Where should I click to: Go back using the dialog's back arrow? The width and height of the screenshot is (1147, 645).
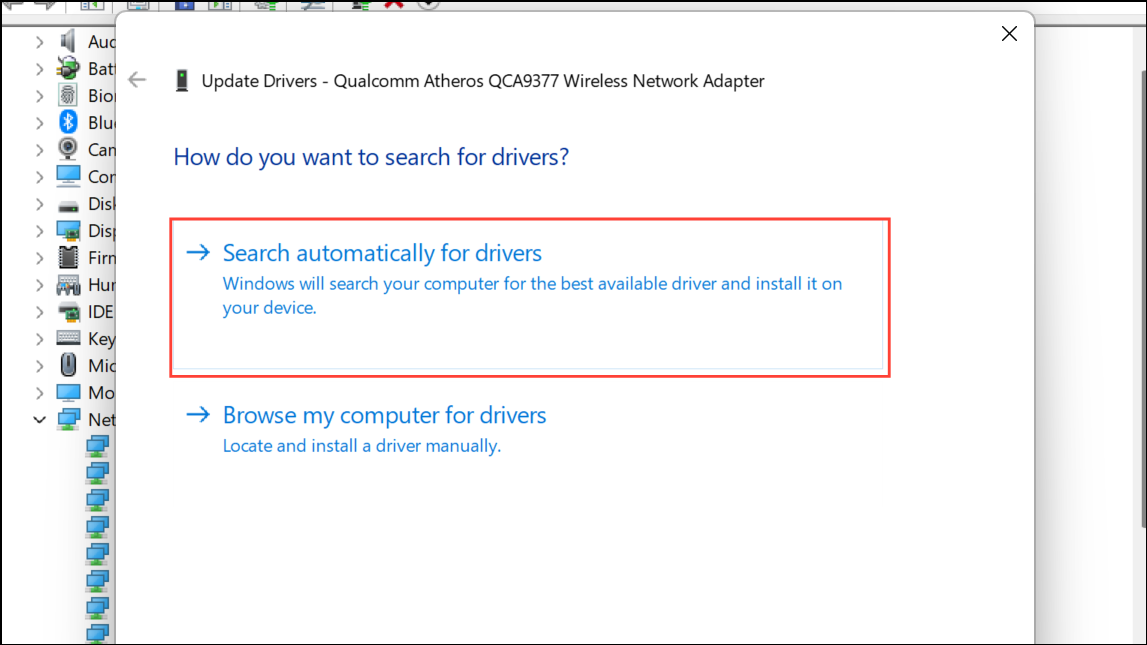point(137,80)
